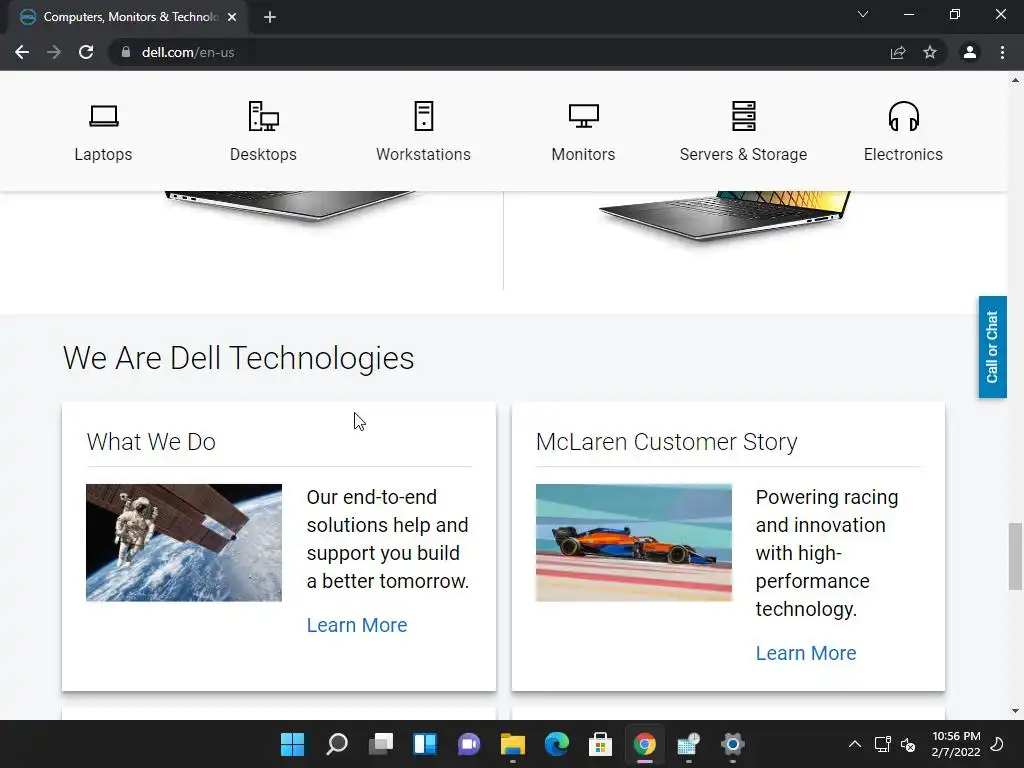Screen dimensions: 1024x768
Task: Open the Call or Chat side tab
Action: pos(992,347)
